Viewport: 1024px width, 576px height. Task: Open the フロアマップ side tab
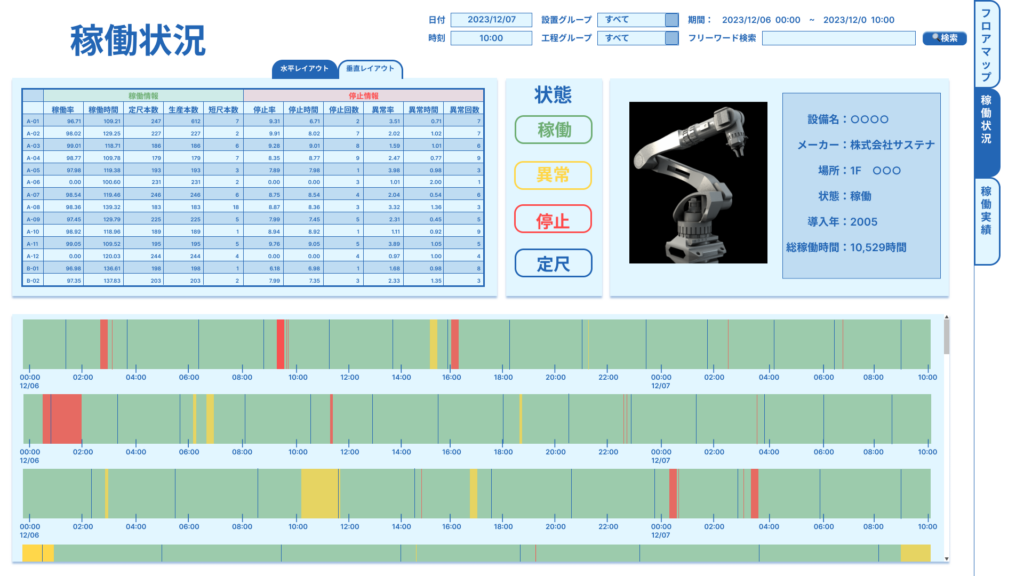coord(986,45)
